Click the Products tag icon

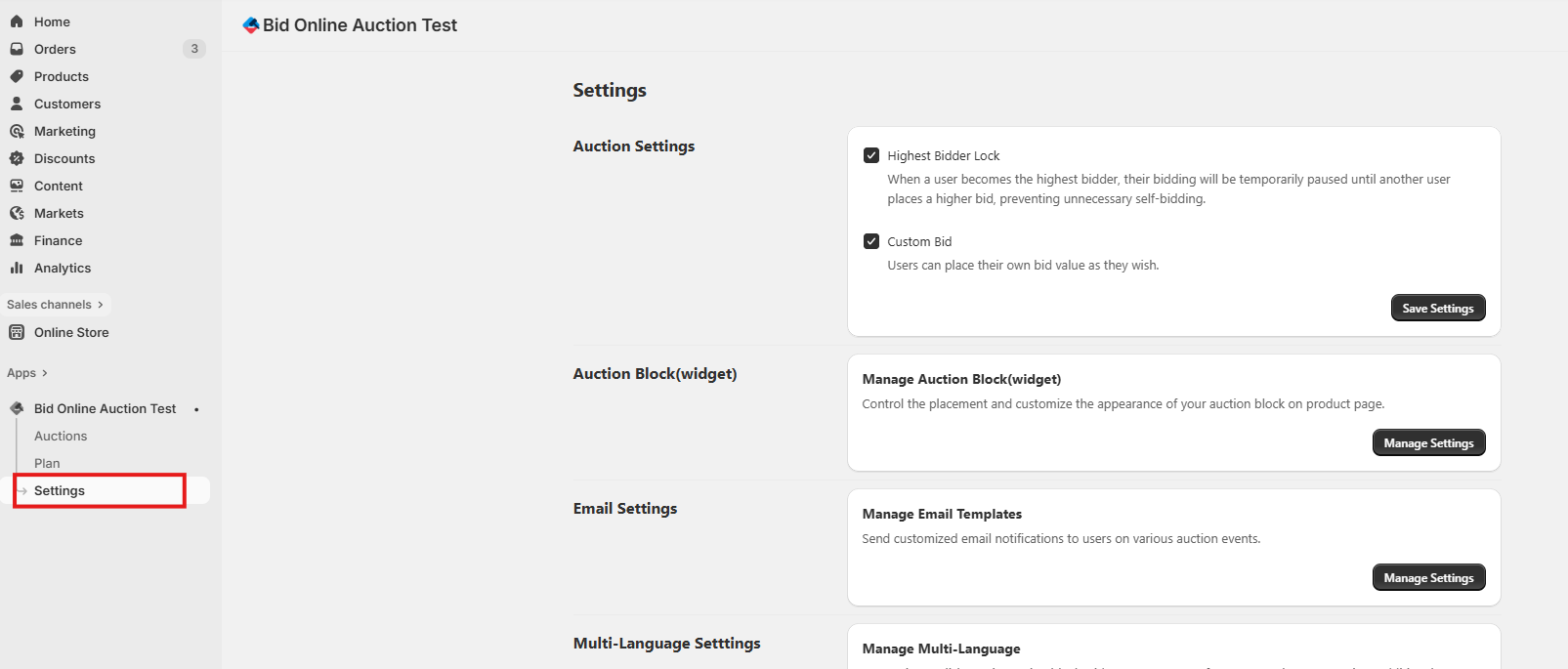[x=17, y=76]
